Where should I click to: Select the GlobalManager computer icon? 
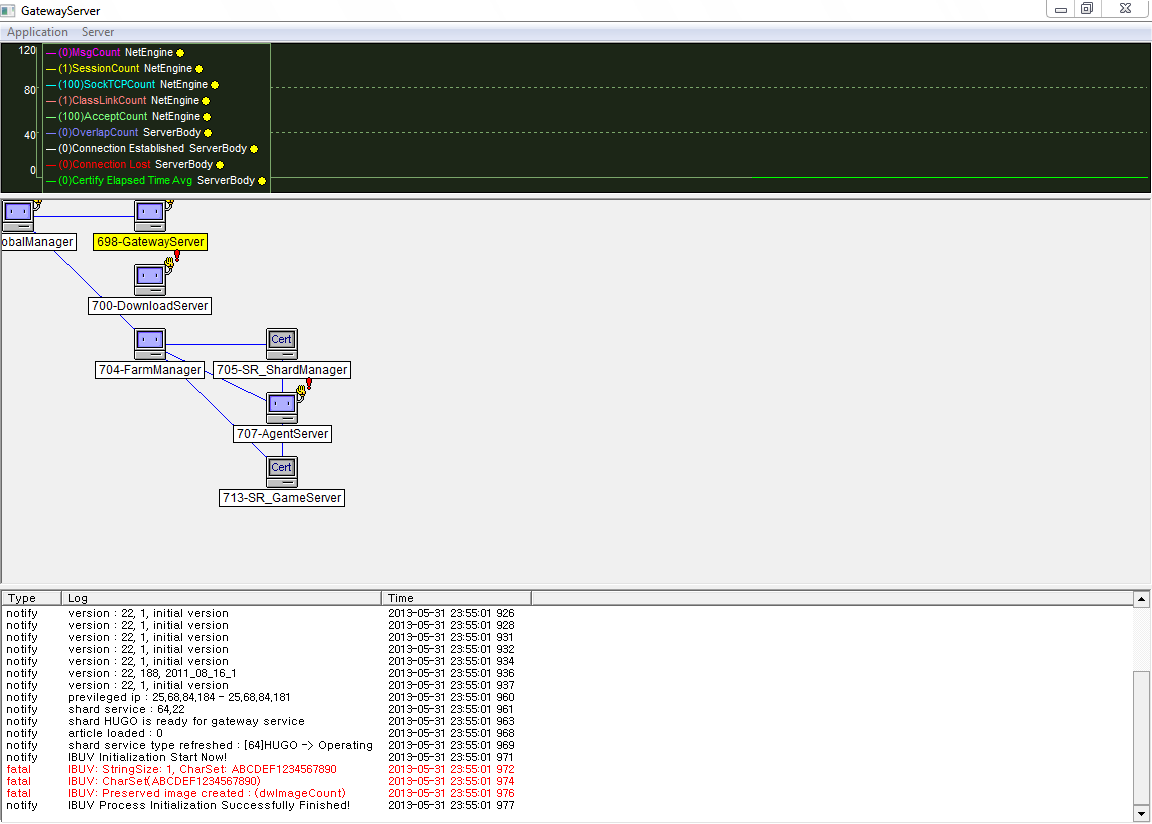17,215
